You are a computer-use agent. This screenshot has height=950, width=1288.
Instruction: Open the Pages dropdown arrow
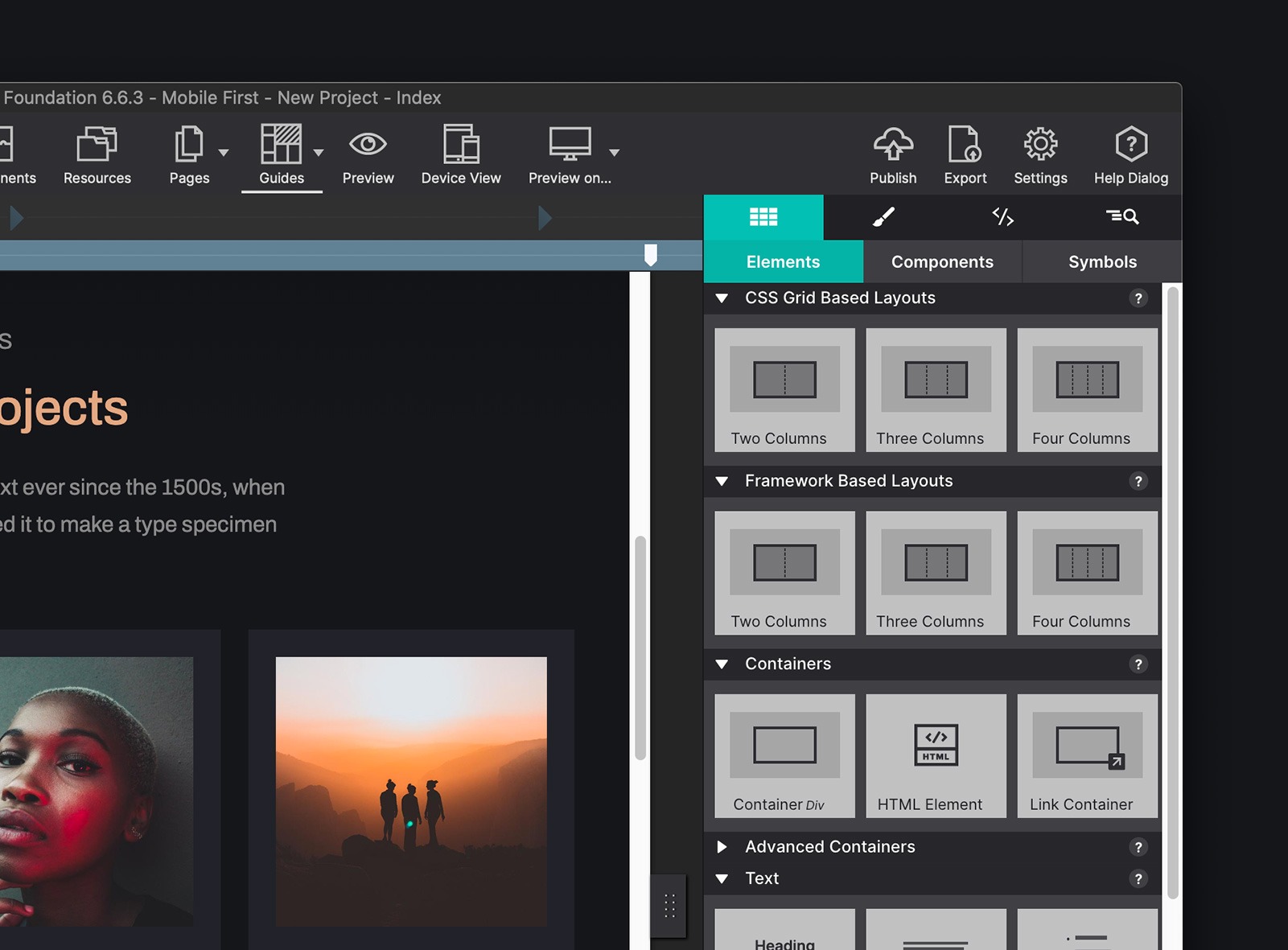point(224,153)
